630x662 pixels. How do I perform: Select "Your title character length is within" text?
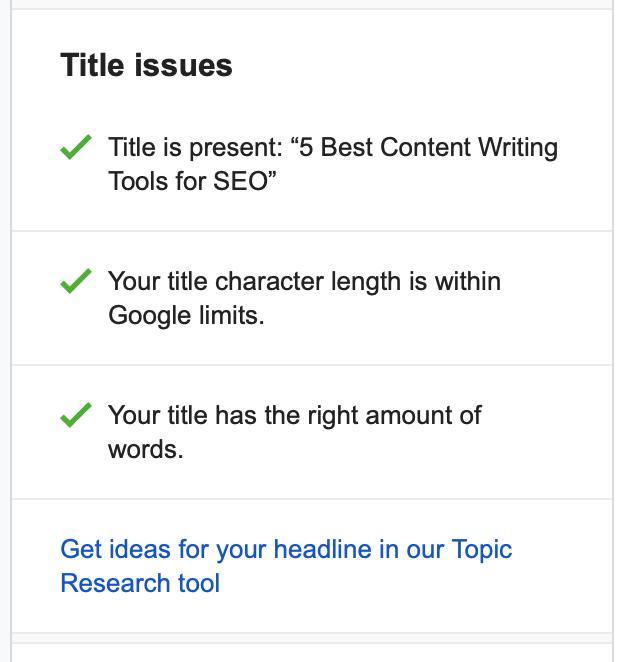click(x=304, y=281)
